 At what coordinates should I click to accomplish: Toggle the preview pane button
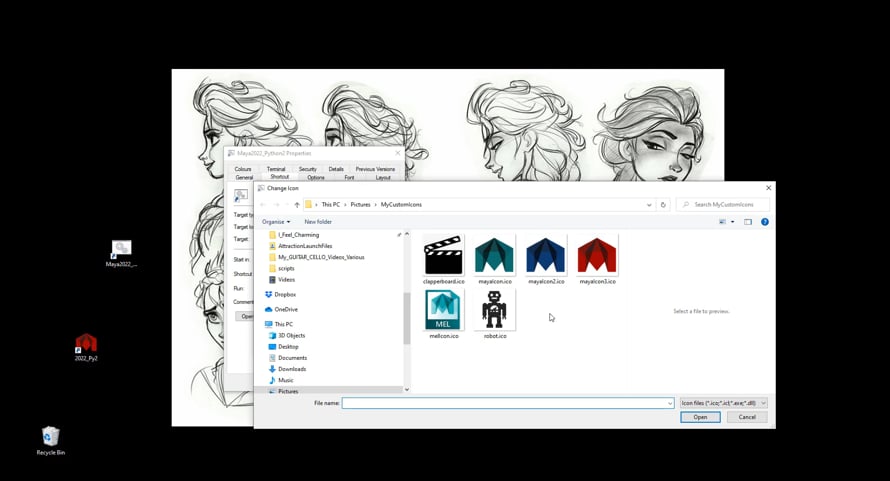click(x=748, y=222)
